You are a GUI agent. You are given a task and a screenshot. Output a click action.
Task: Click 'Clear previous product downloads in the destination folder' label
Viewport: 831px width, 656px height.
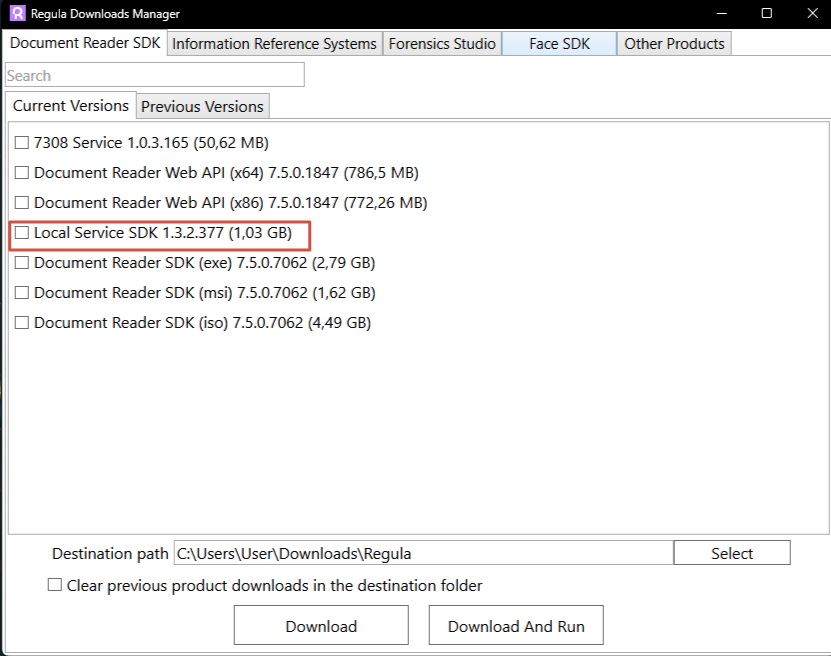(x=275, y=586)
